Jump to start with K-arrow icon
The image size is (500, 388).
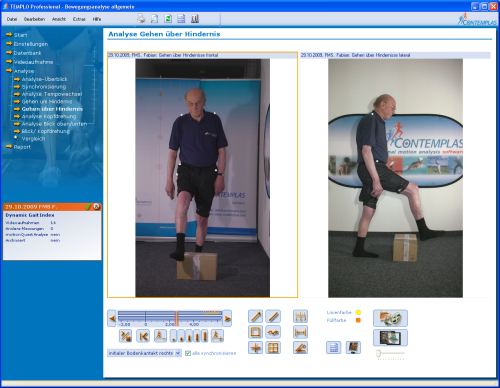[143, 336]
